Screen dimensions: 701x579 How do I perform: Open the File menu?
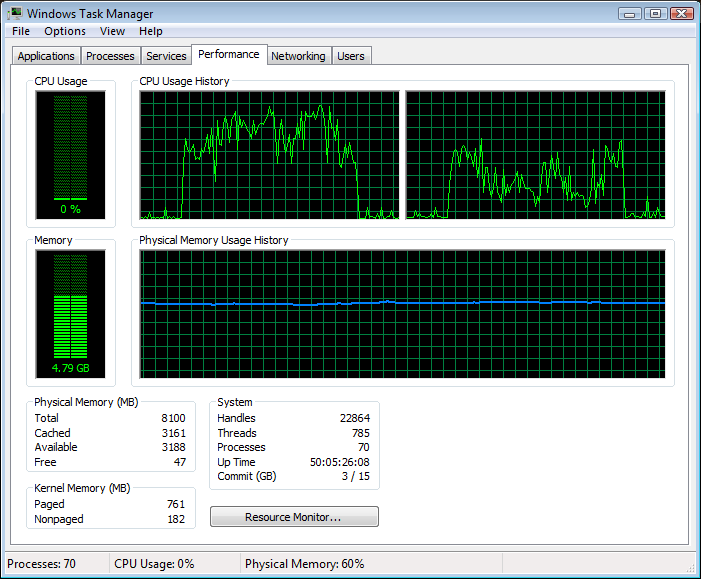click(x=21, y=31)
